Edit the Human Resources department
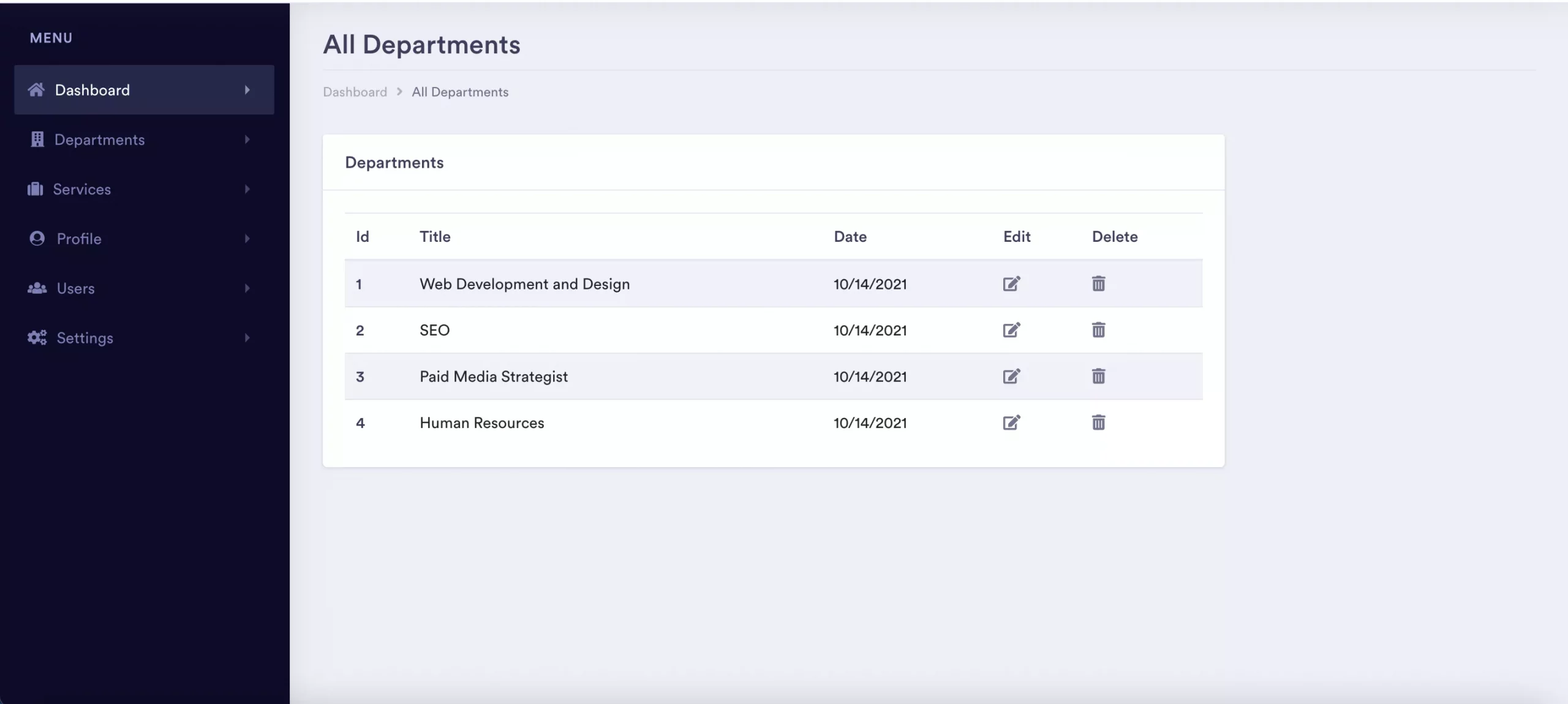Viewport: 1568px width, 704px height. [1011, 423]
